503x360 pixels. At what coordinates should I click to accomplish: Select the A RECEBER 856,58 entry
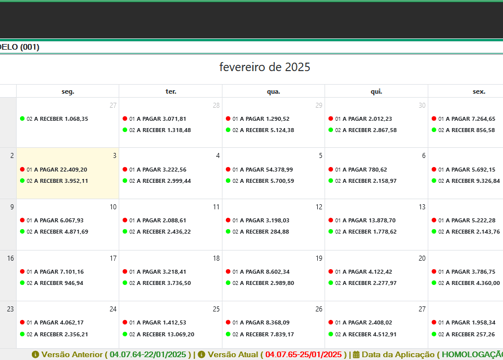[x=463, y=130]
